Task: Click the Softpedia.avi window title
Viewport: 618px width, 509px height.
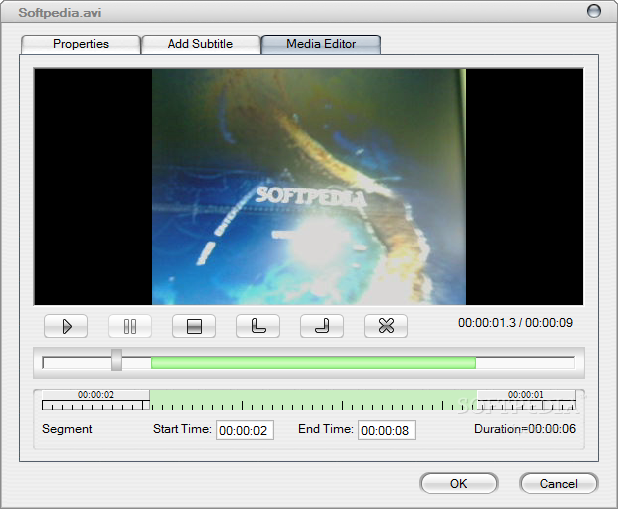Action: coord(60,13)
